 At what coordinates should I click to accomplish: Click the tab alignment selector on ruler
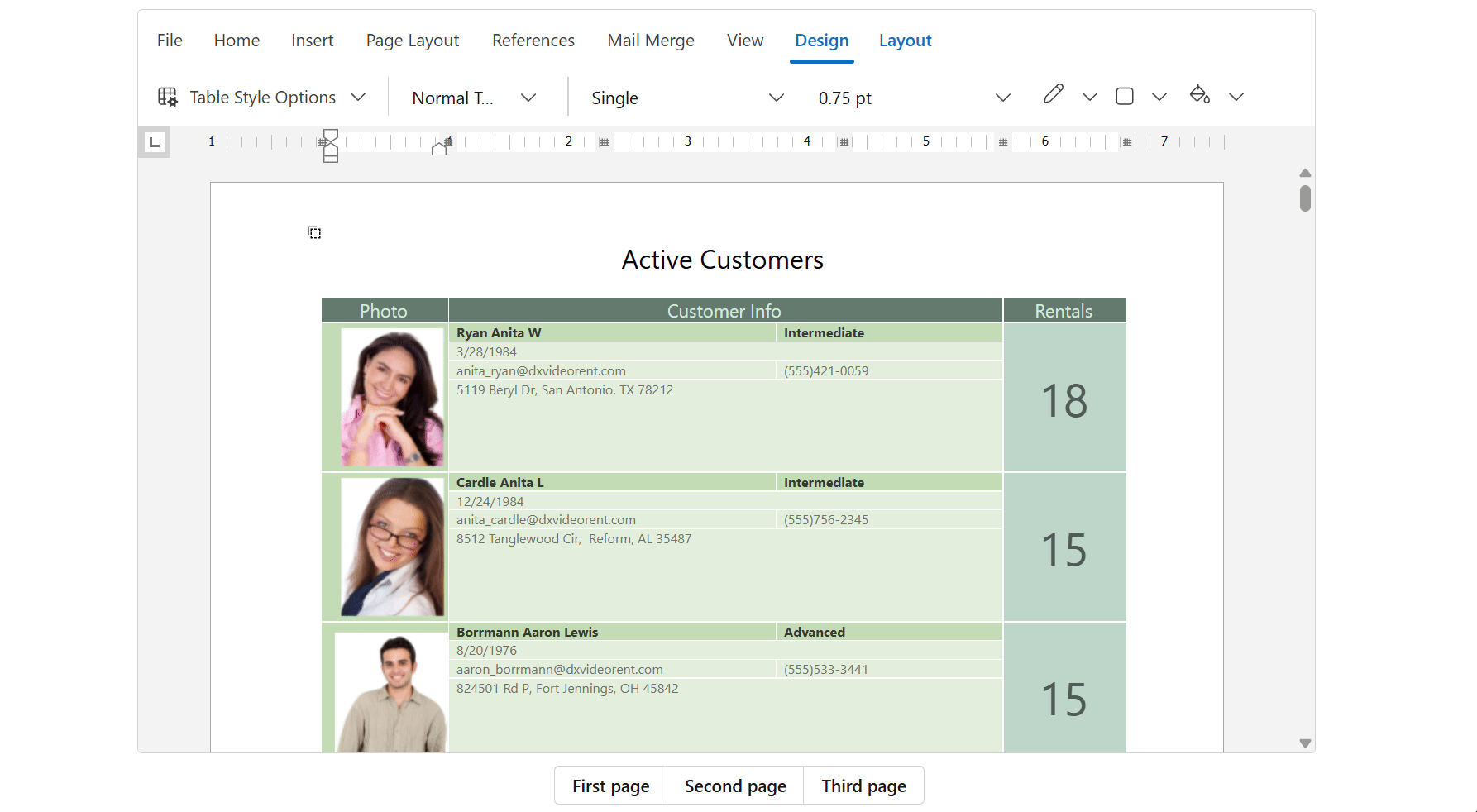tap(155, 142)
